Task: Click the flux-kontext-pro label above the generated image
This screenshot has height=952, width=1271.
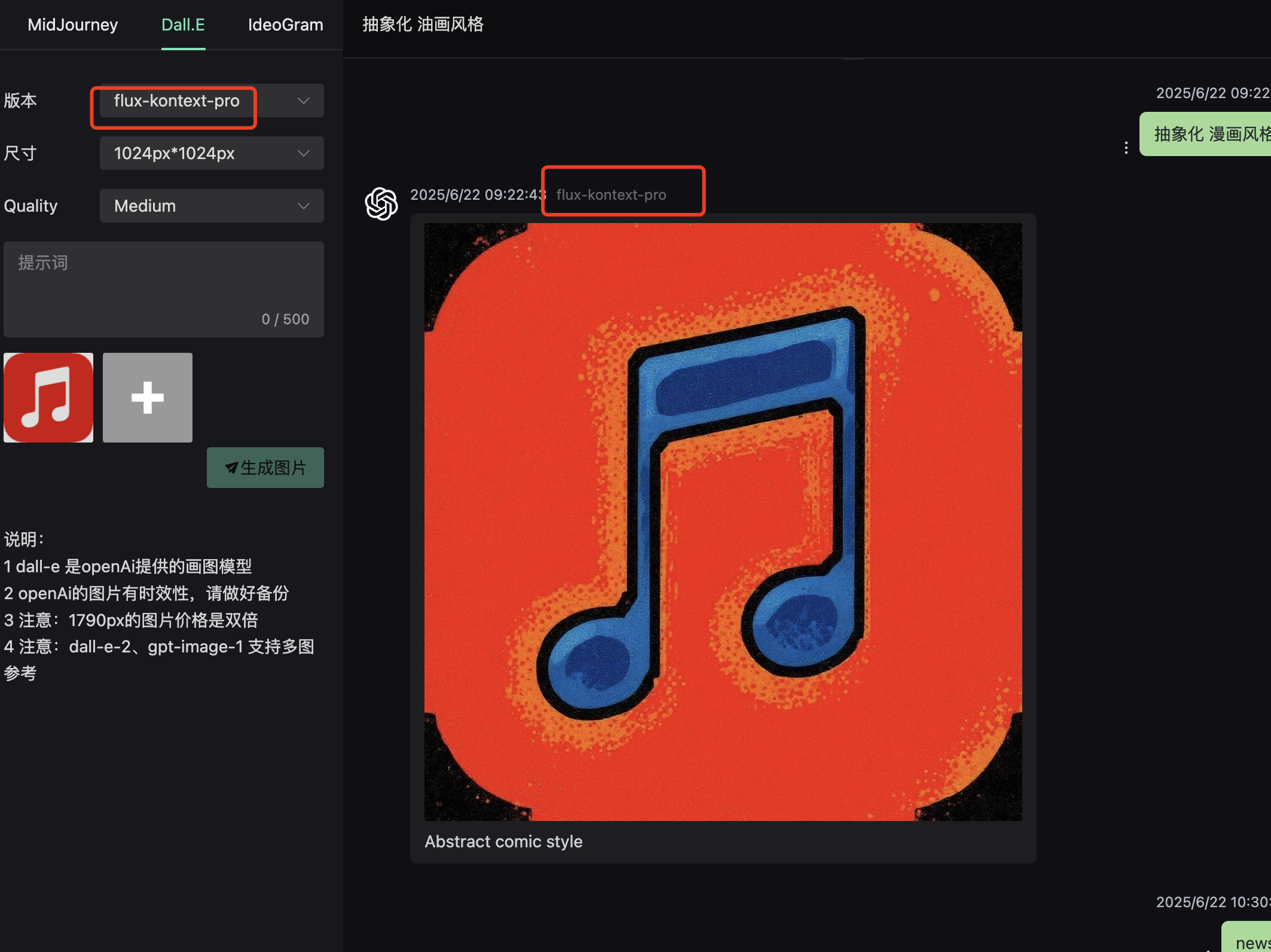Action: 611,195
